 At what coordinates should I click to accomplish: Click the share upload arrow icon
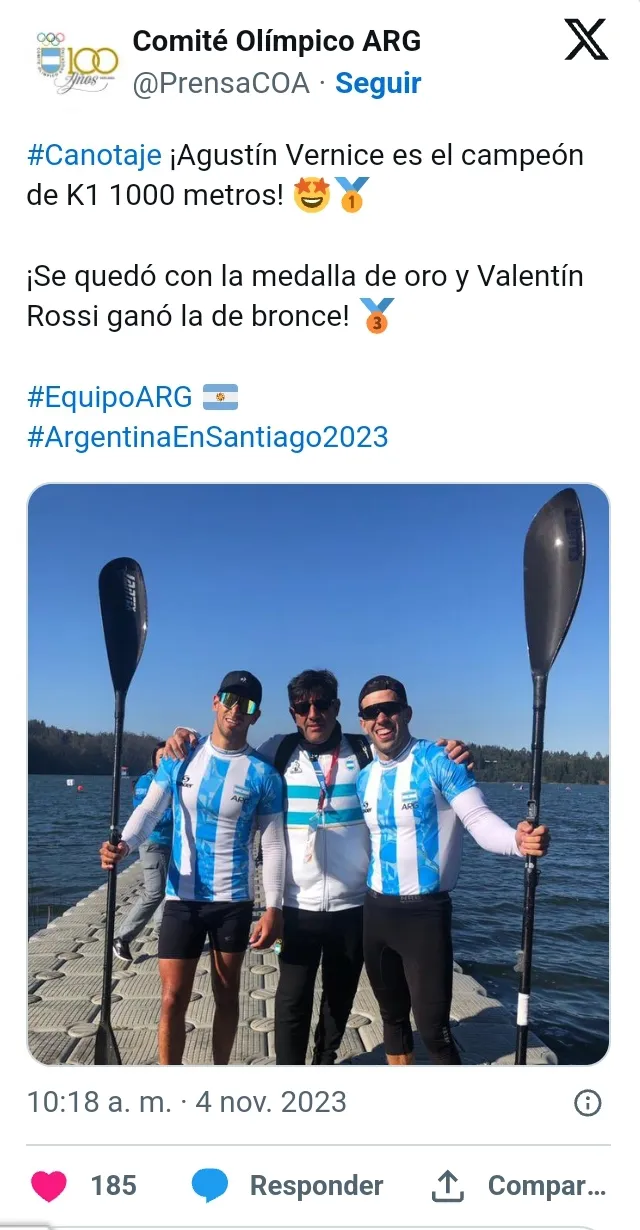446,1186
